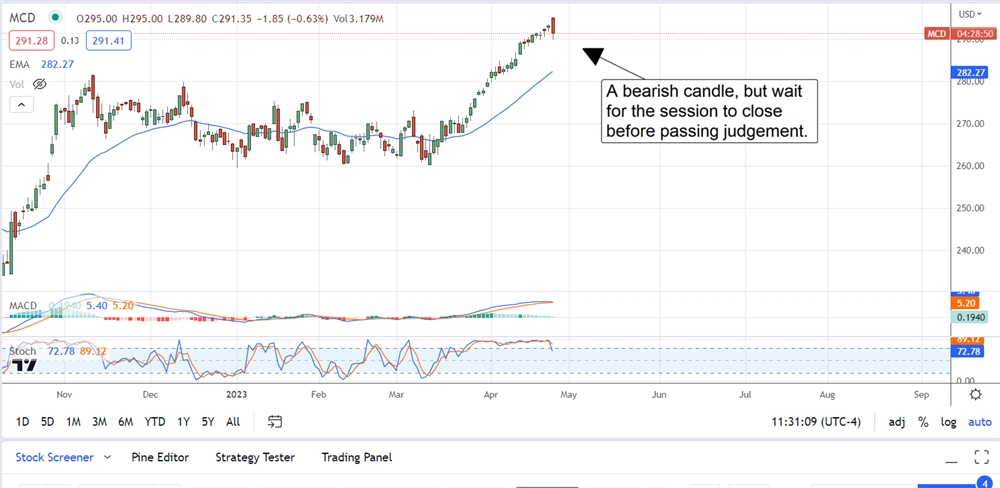Select the All time range
The height and width of the screenshot is (488, 1000).
point(233,422)
